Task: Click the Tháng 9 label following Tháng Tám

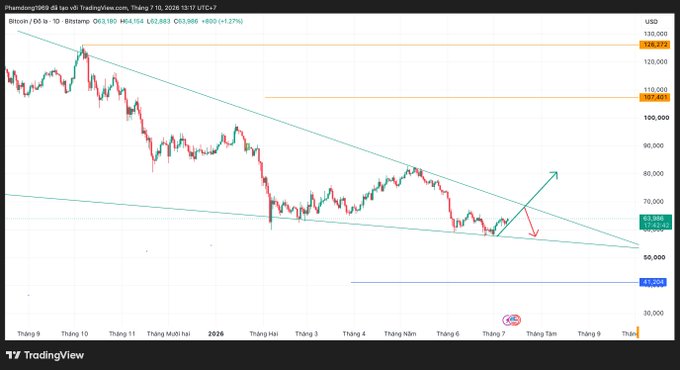Action: click(x=589, y=334)
